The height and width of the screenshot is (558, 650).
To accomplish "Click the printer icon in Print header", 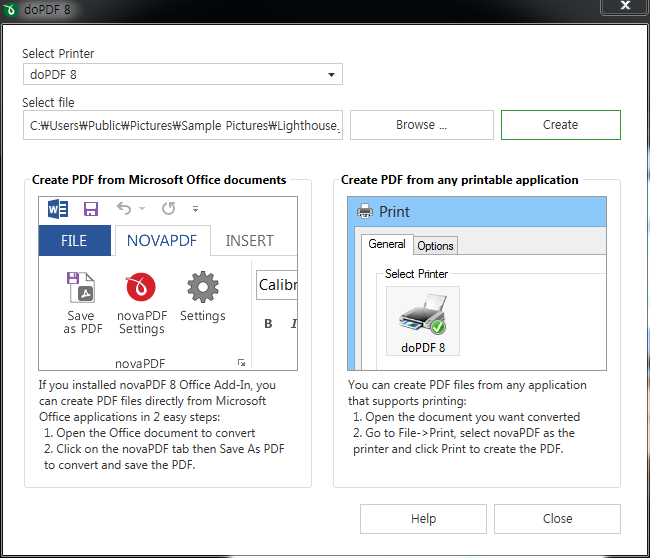I will coord(365,211).
